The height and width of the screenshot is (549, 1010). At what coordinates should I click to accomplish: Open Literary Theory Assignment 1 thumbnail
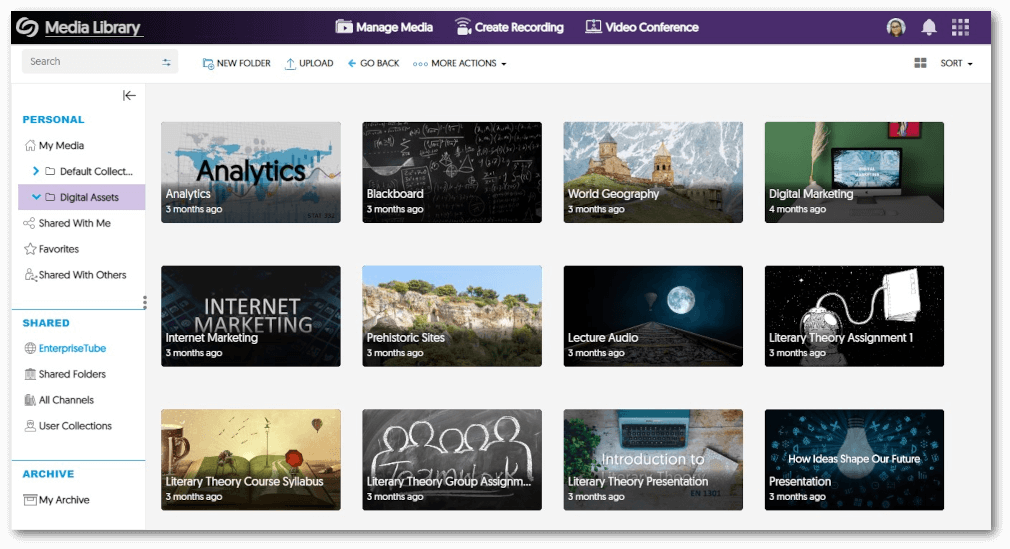[x=854, y=316]
